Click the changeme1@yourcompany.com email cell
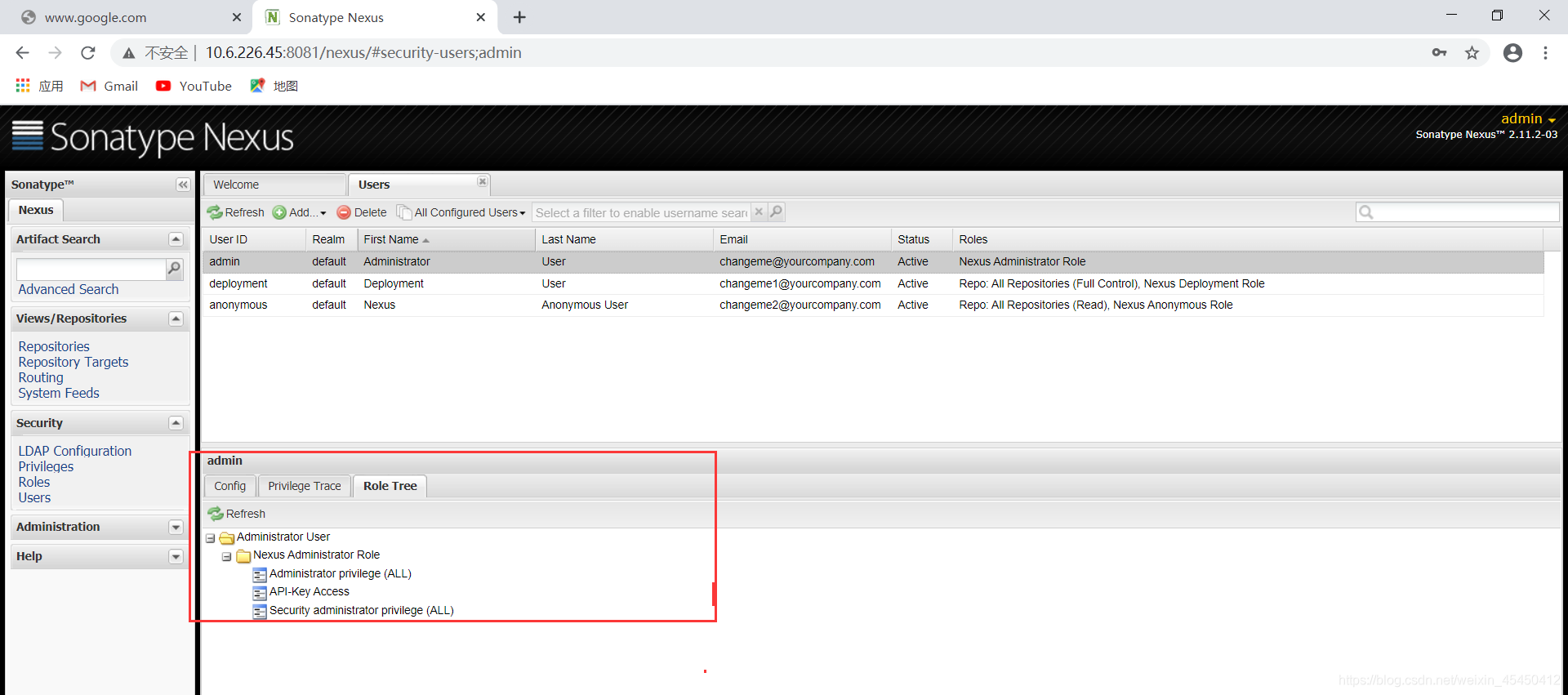Image resolution: width=1568 pixels, height=695 pixels. 800,283
